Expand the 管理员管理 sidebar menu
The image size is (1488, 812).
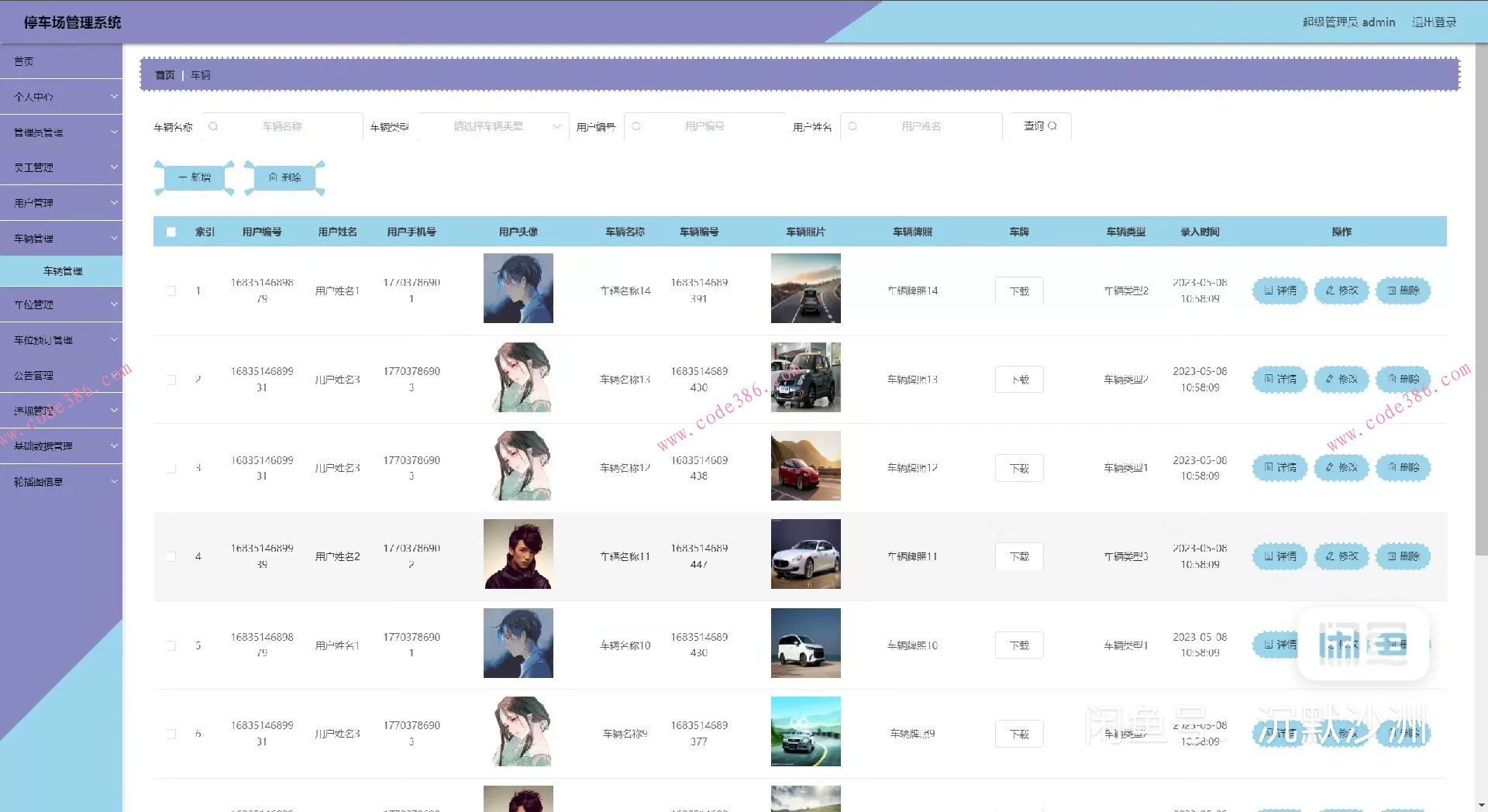pos(61,132)
